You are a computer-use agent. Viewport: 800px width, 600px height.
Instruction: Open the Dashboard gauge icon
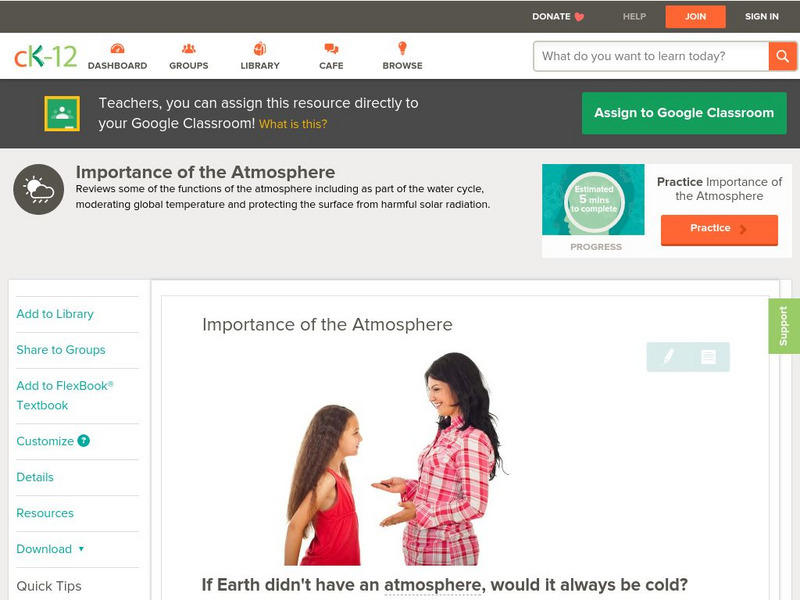117,48
